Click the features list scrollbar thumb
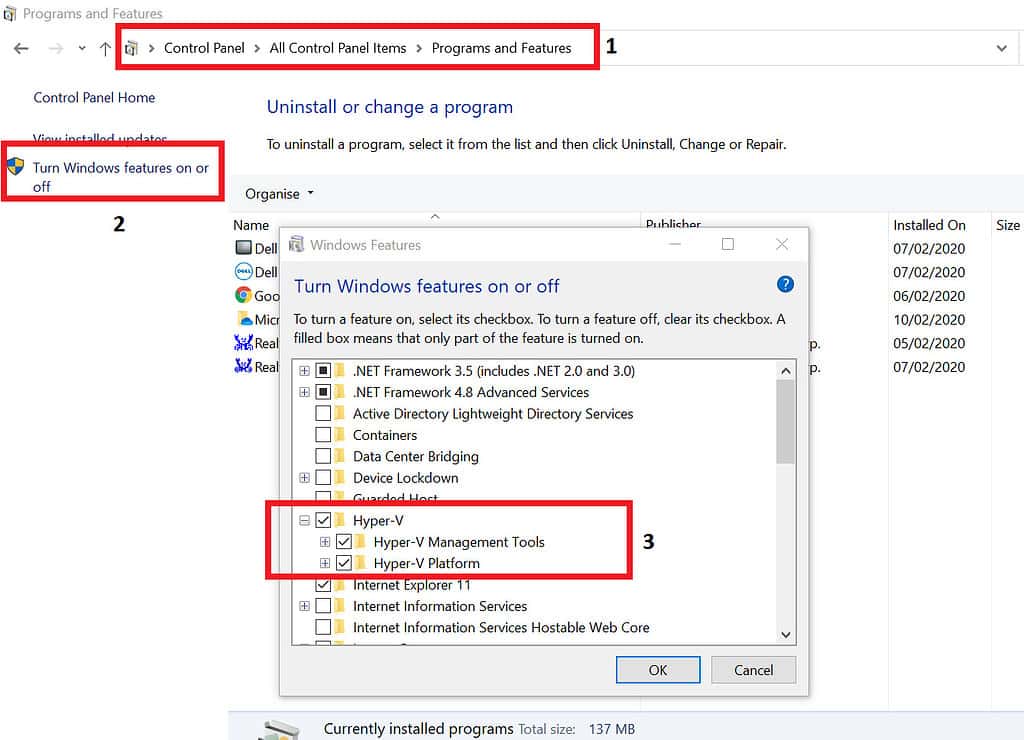This screenshot has width=1024, height=740. [x=786, y=422]
